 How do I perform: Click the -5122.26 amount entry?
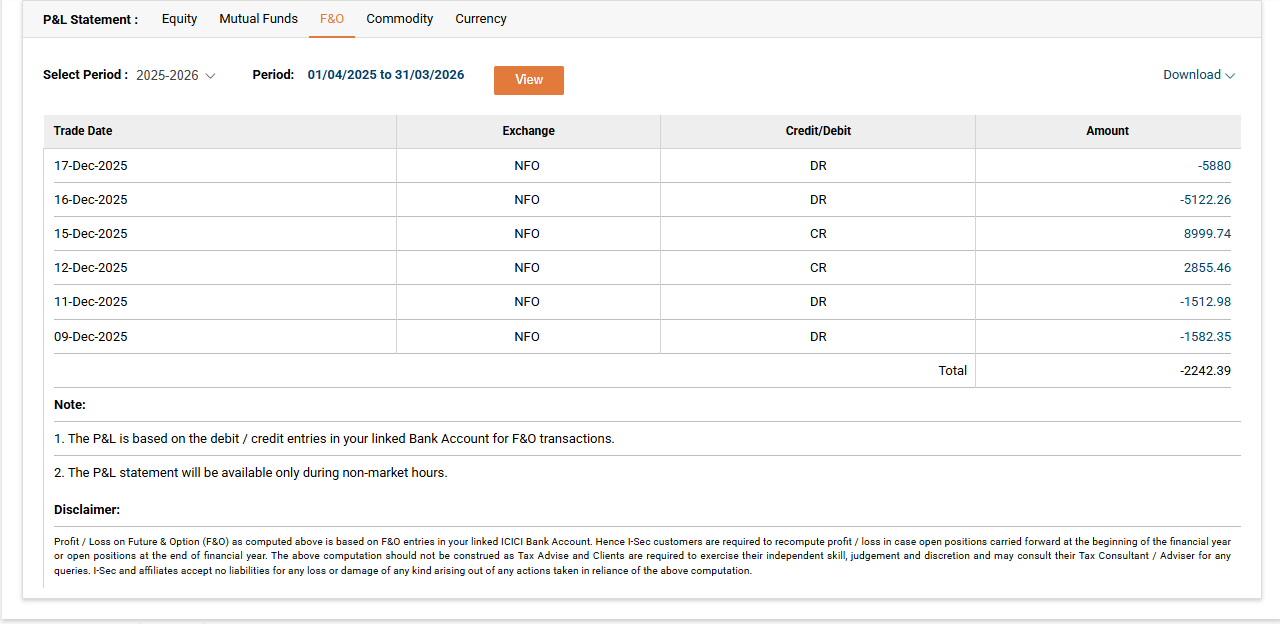pos(1205,200)
